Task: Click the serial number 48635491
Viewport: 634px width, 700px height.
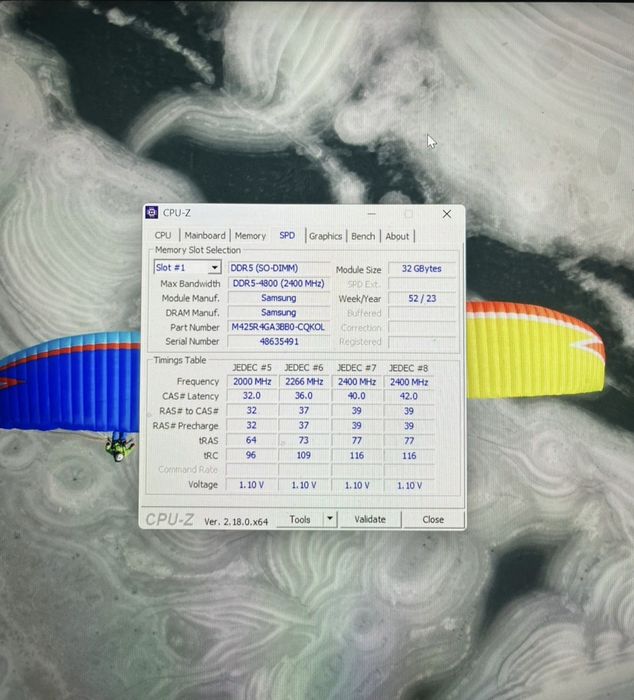Action: [x=279, y=342]
